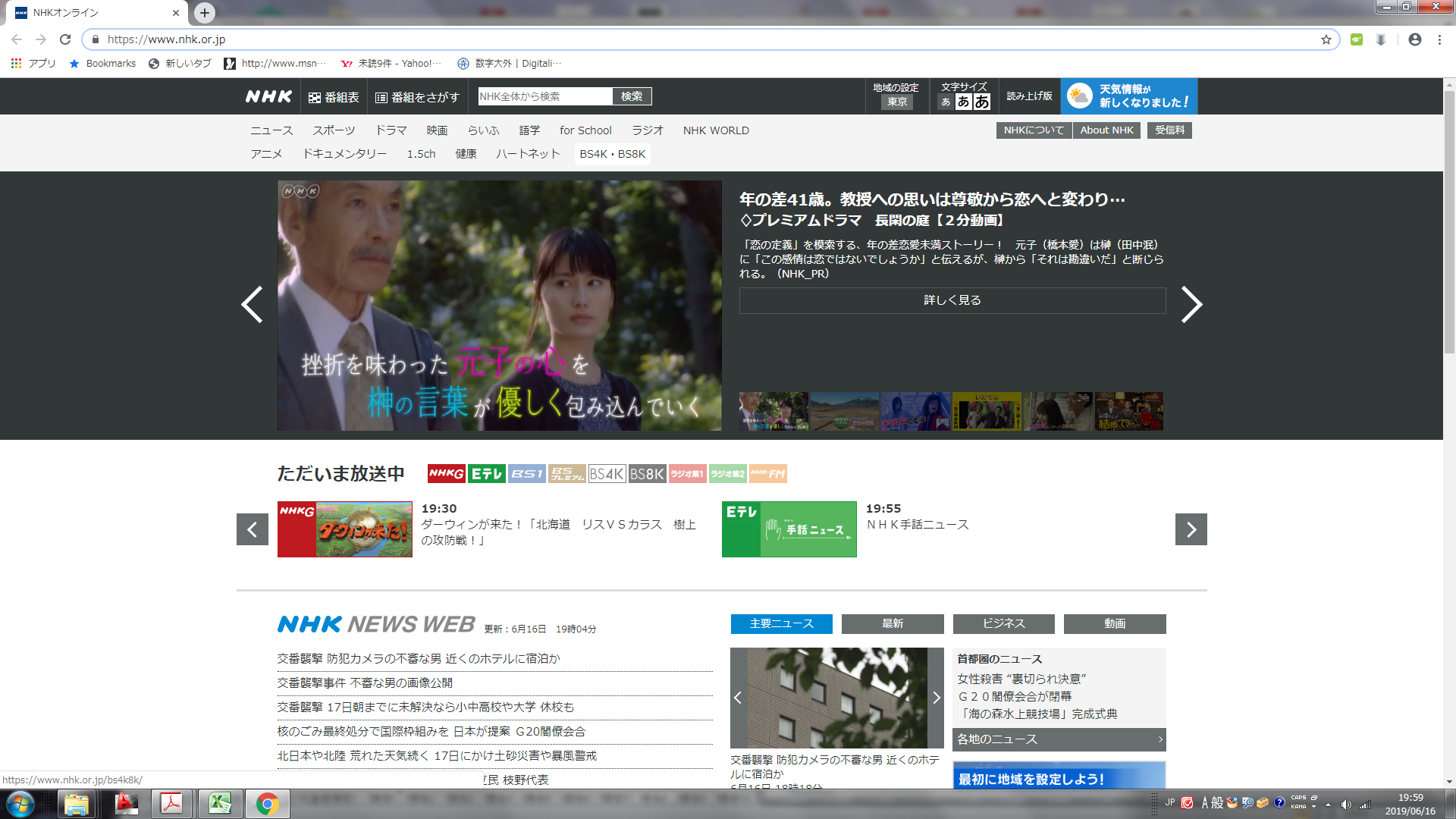Select the BSプレミアム channel icon
This screenshot has height=819, width=1456.
[567, 474]
